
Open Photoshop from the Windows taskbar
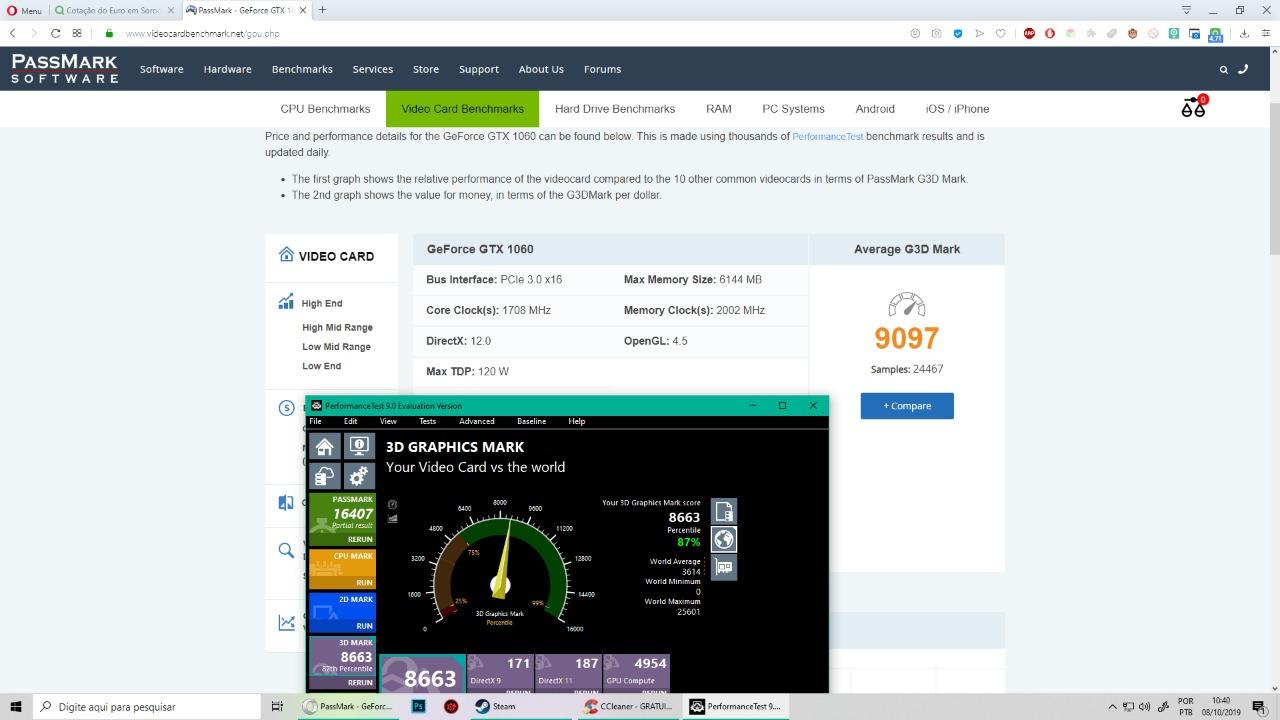tap(419, 706)
